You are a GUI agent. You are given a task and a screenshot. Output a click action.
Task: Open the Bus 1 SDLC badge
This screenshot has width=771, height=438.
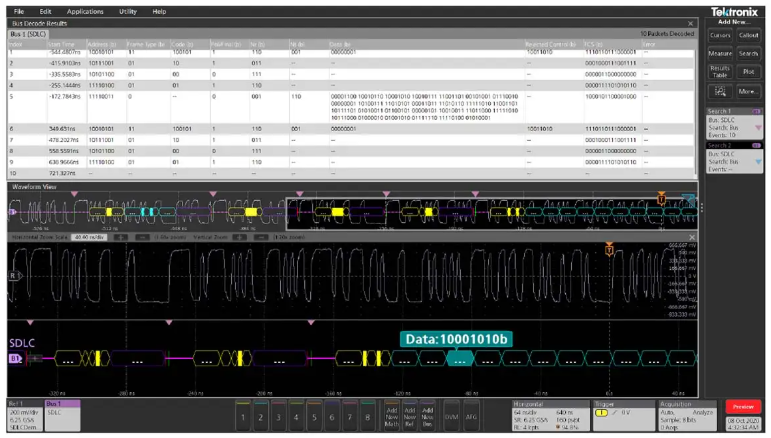(x=62, y=416)
